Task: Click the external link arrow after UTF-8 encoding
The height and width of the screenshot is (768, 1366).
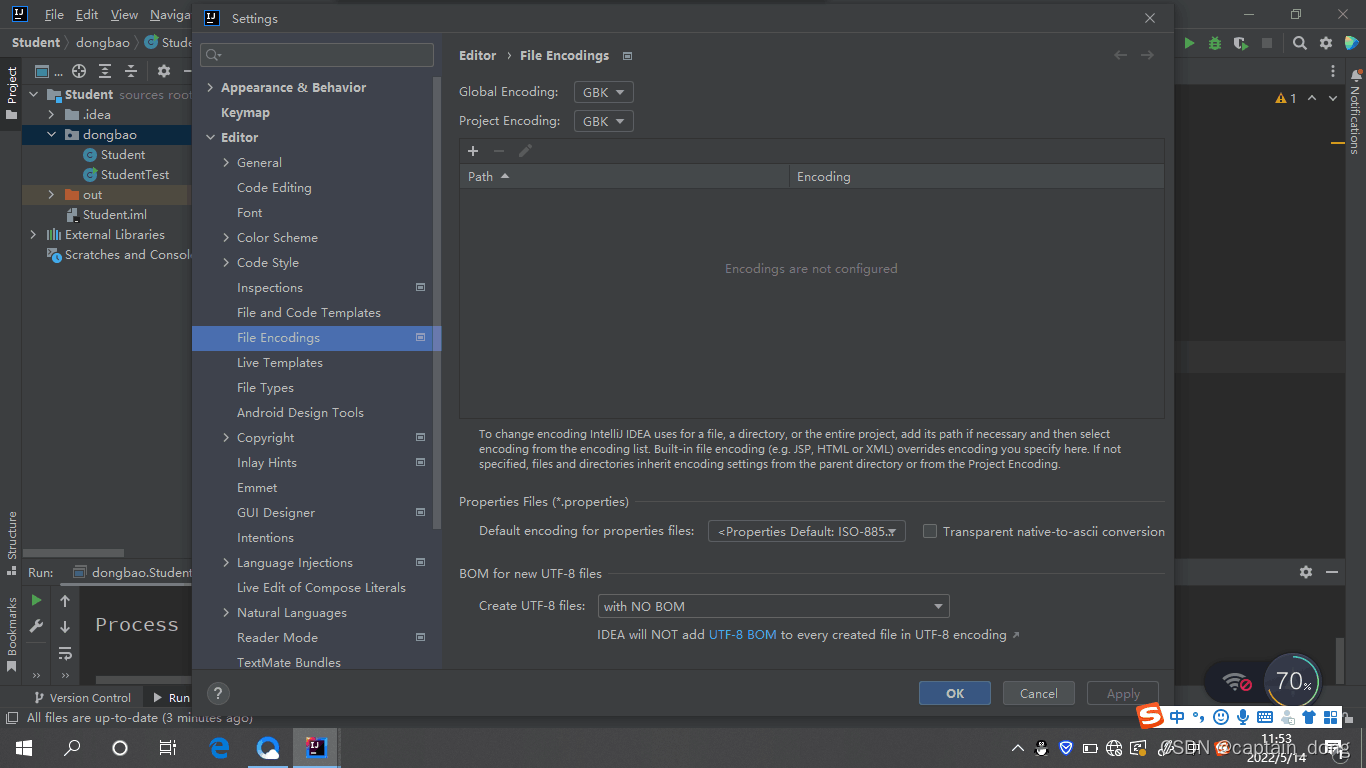Action: tap(1016, 635)
